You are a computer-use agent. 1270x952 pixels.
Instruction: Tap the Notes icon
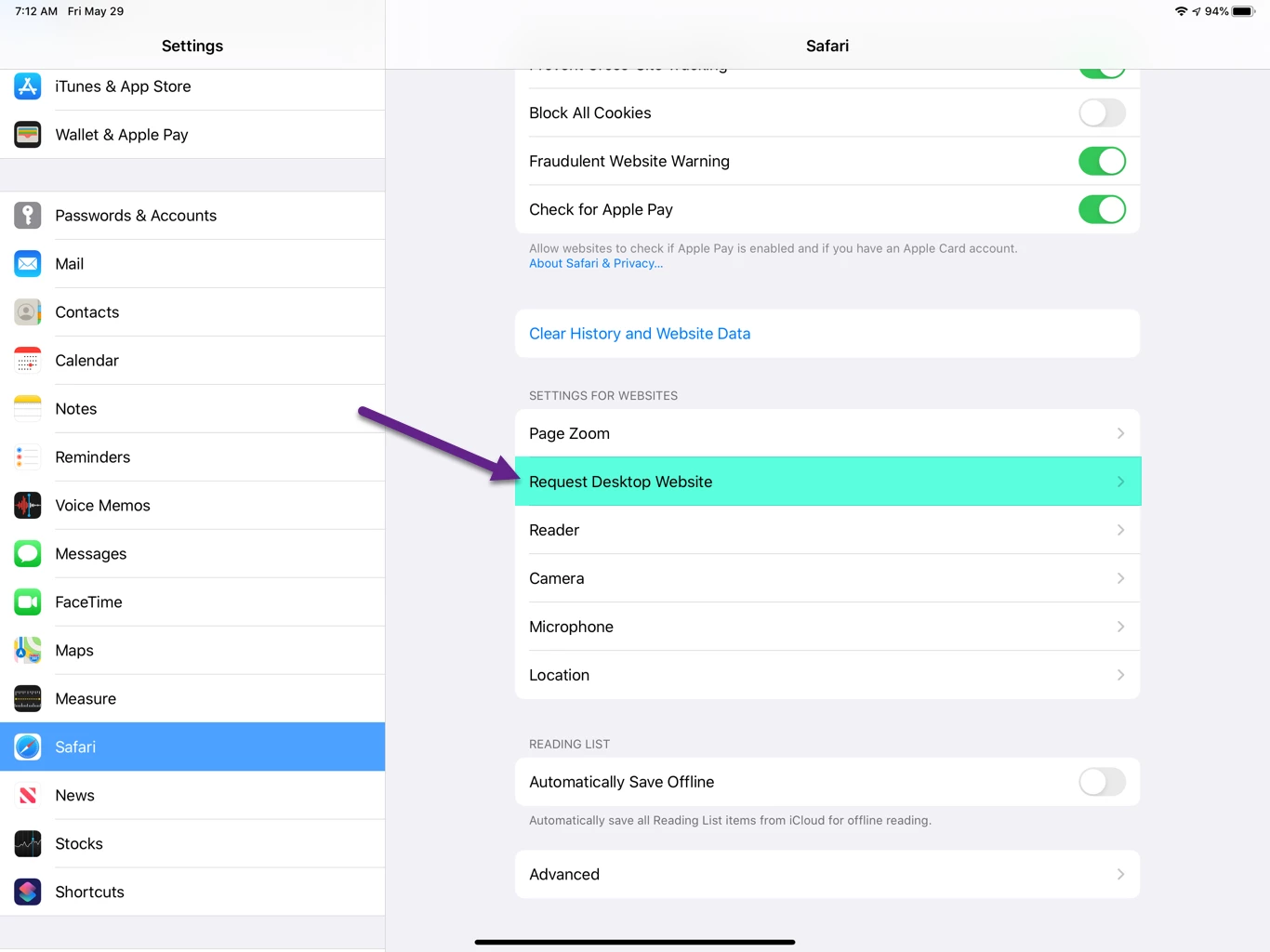tap(28, 409)
